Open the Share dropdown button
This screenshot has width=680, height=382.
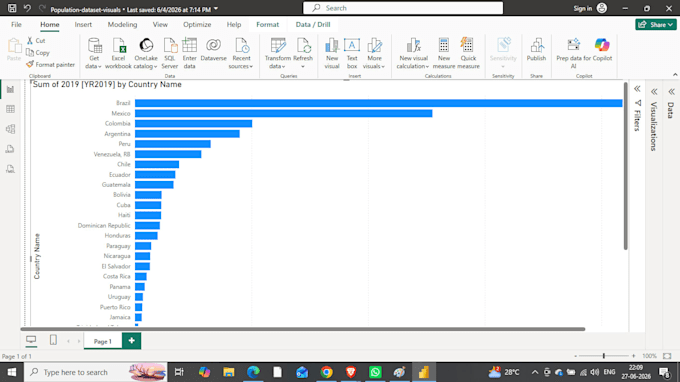[656, 25]
